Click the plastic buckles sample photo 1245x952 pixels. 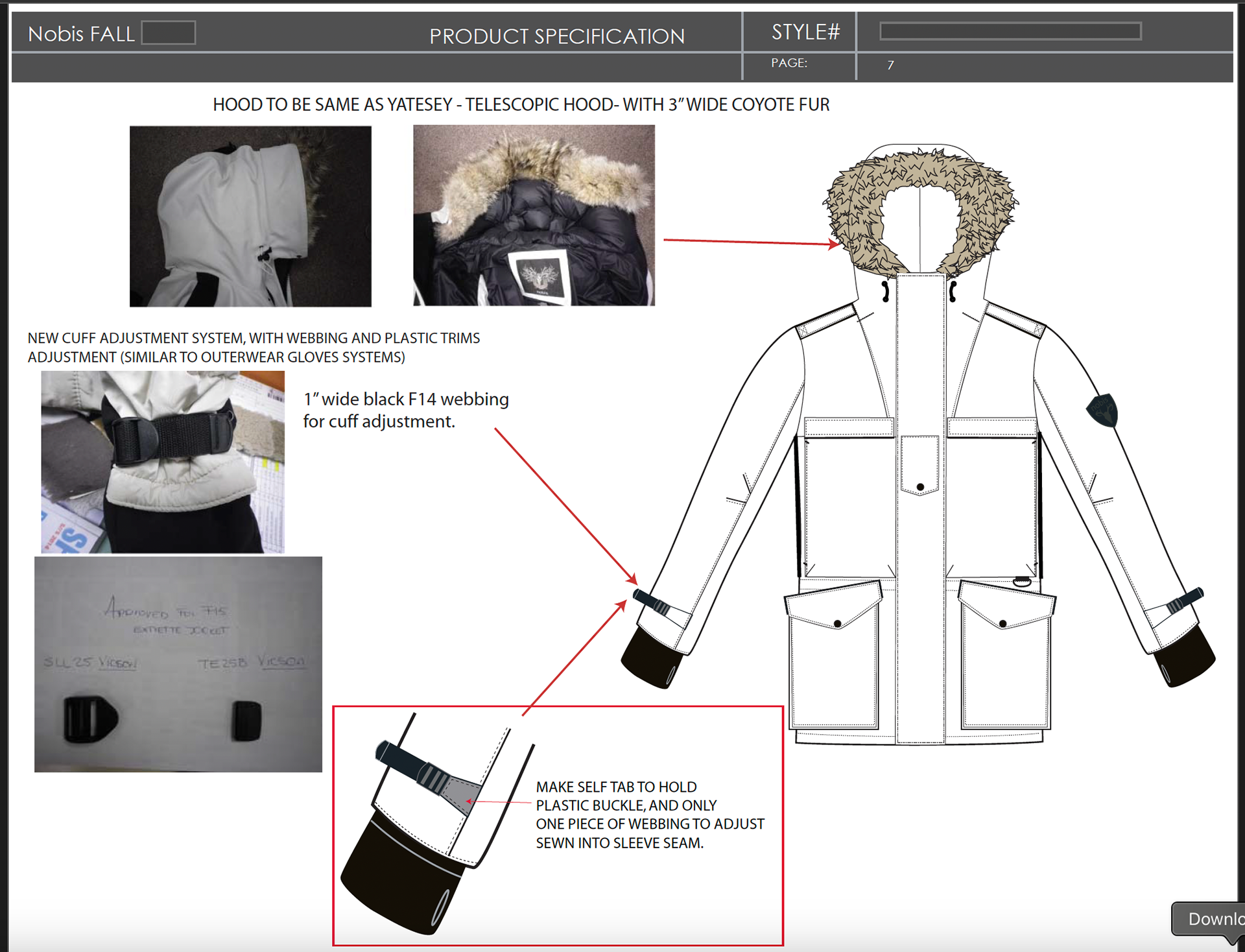coord(178,664)
